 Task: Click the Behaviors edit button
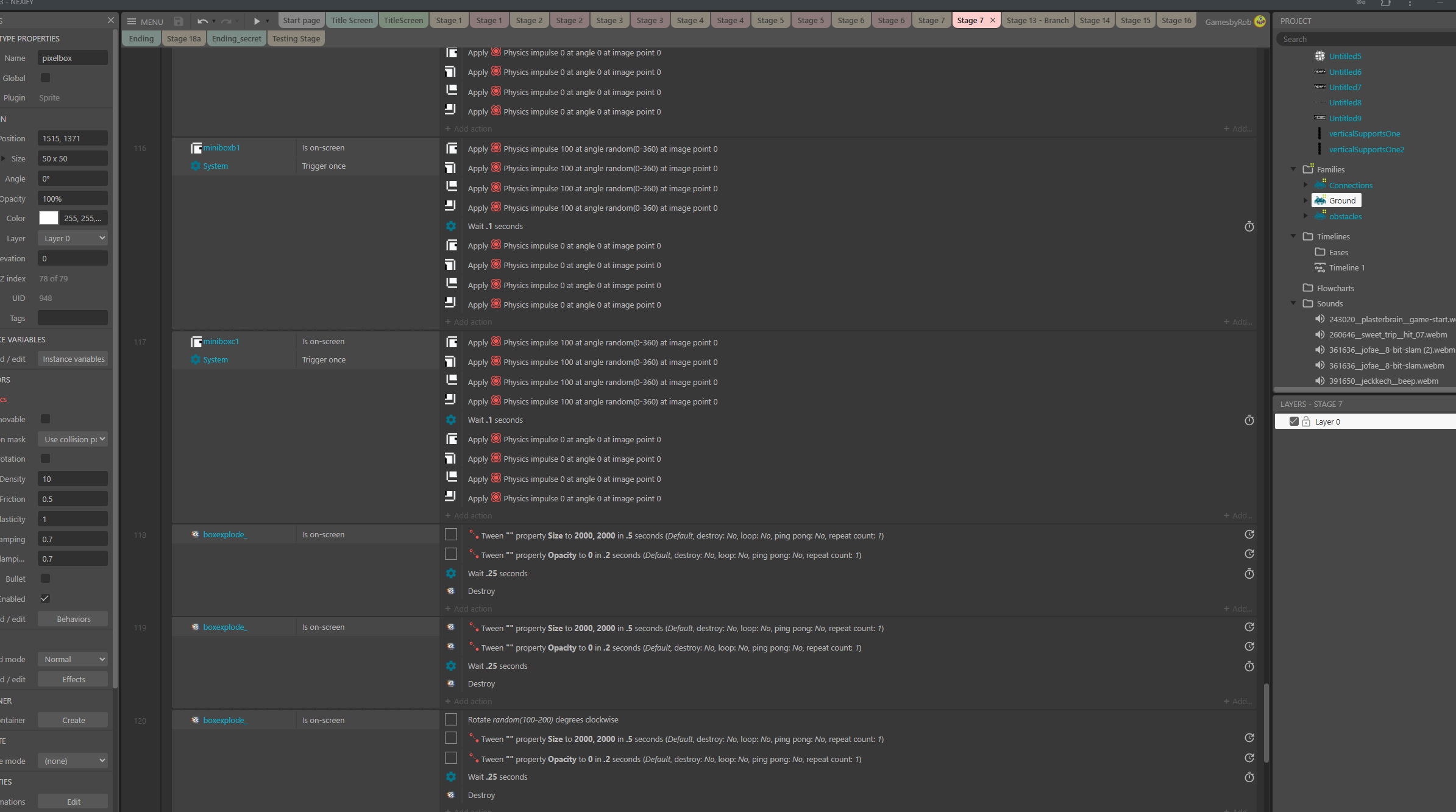point(73,619)
